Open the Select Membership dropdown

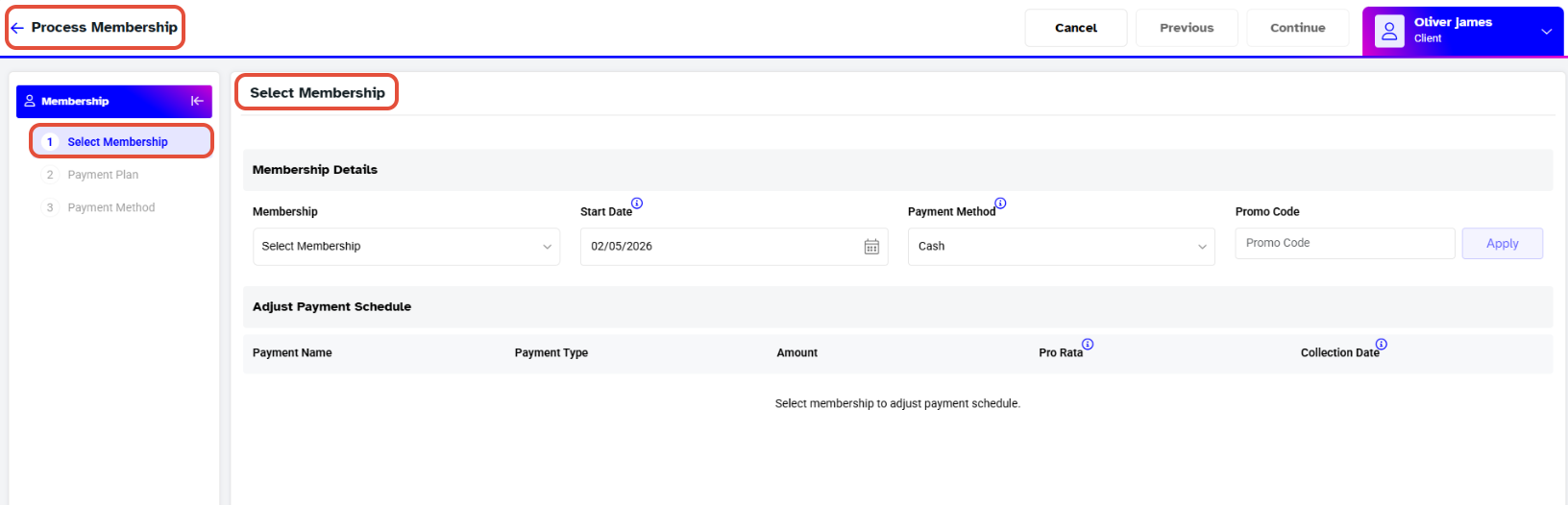point(406,247)
